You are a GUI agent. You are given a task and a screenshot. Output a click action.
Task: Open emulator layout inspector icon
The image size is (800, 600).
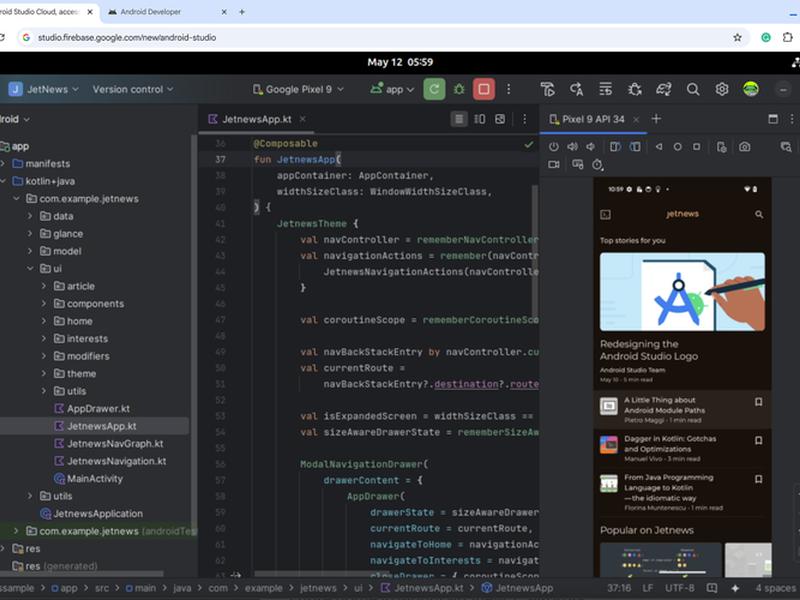pos(786,147)
